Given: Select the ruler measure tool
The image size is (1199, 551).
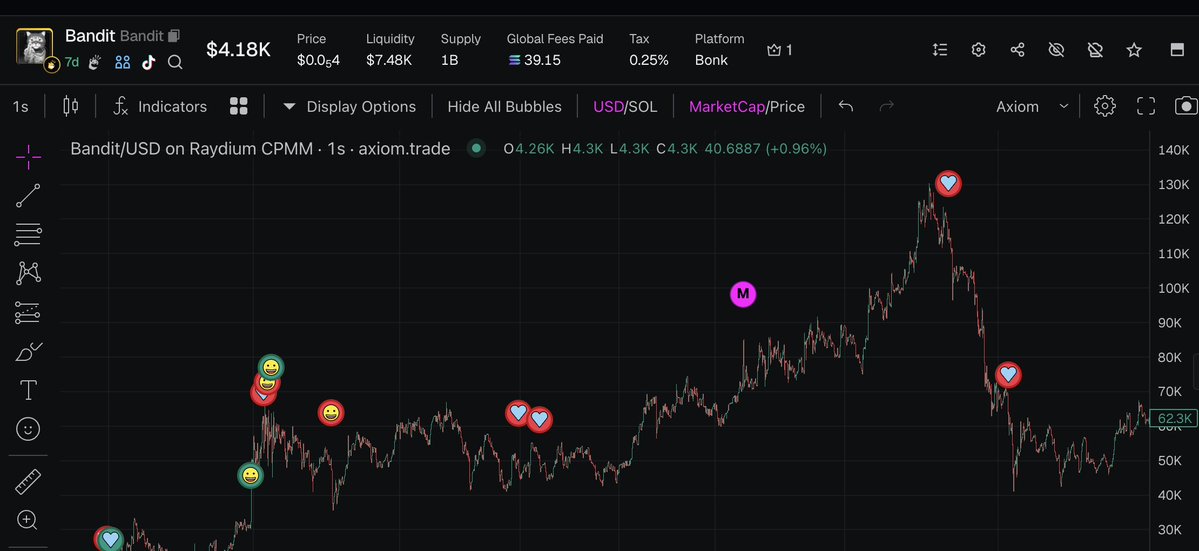Looking at the screenshot, I should 28,482.
